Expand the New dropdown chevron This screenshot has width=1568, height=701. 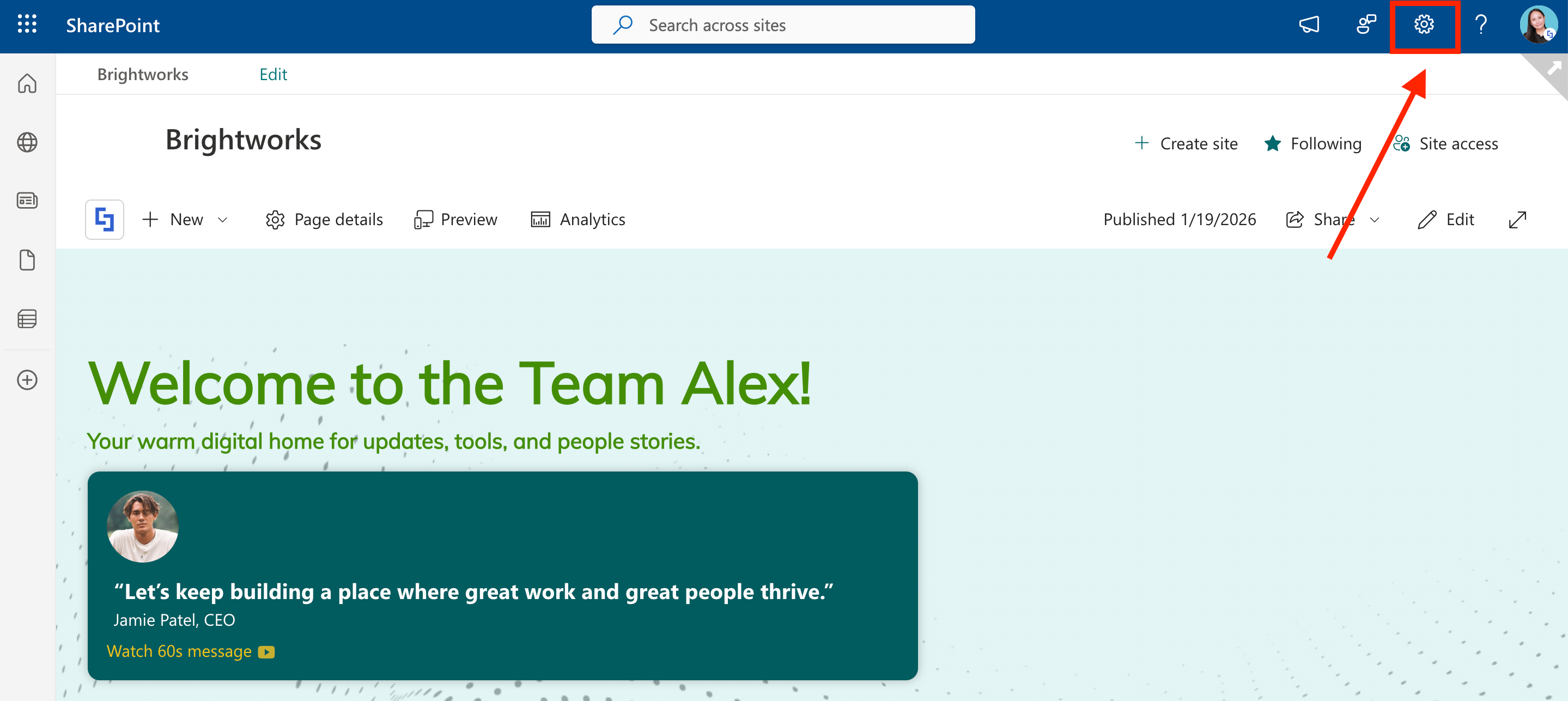(223, 220)
